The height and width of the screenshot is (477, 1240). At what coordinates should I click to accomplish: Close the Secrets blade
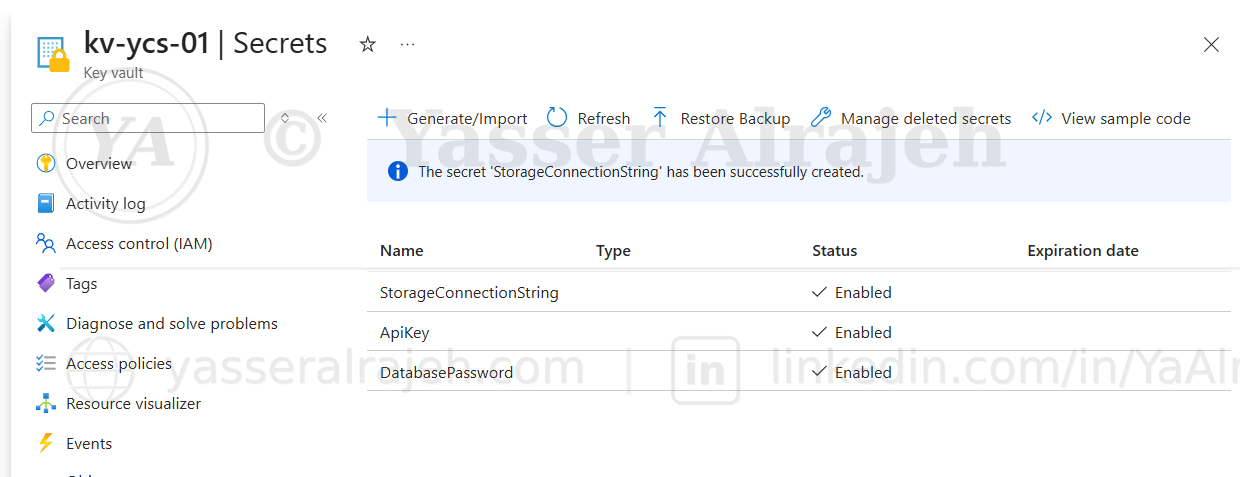click(x=1211, y=44)
